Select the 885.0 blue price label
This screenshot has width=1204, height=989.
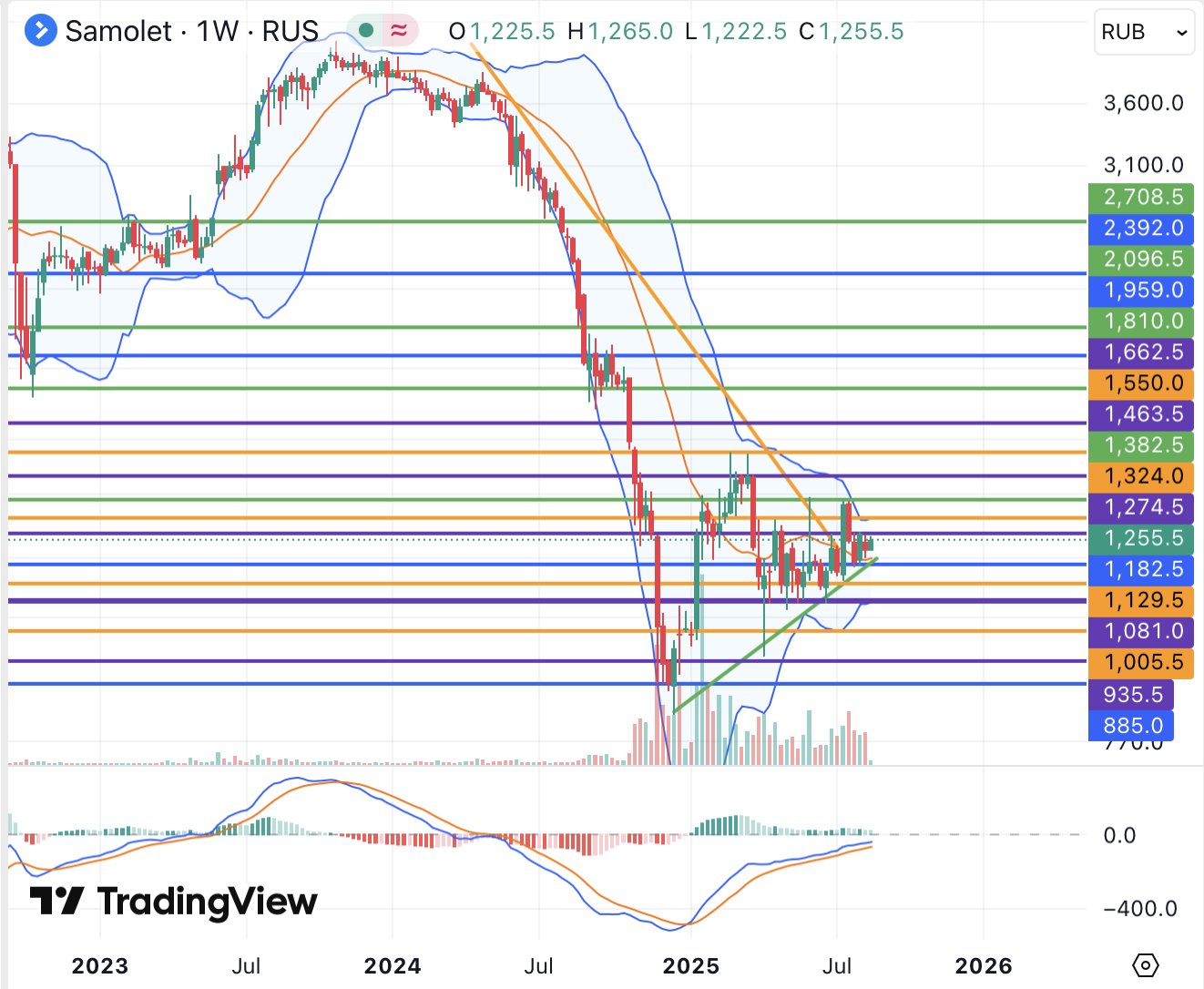pos(1131,726)
